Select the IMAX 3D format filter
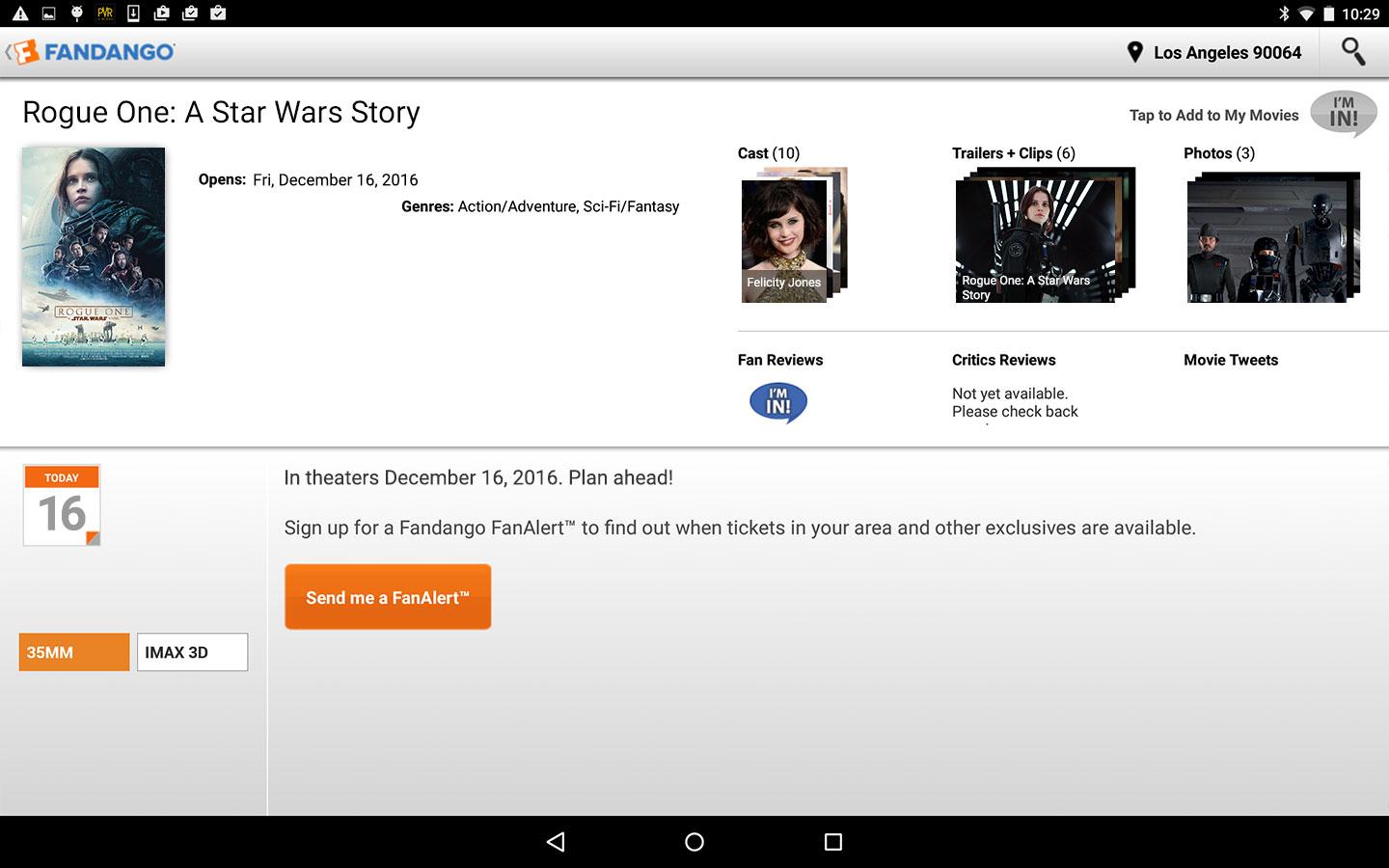 pos(193,652)
